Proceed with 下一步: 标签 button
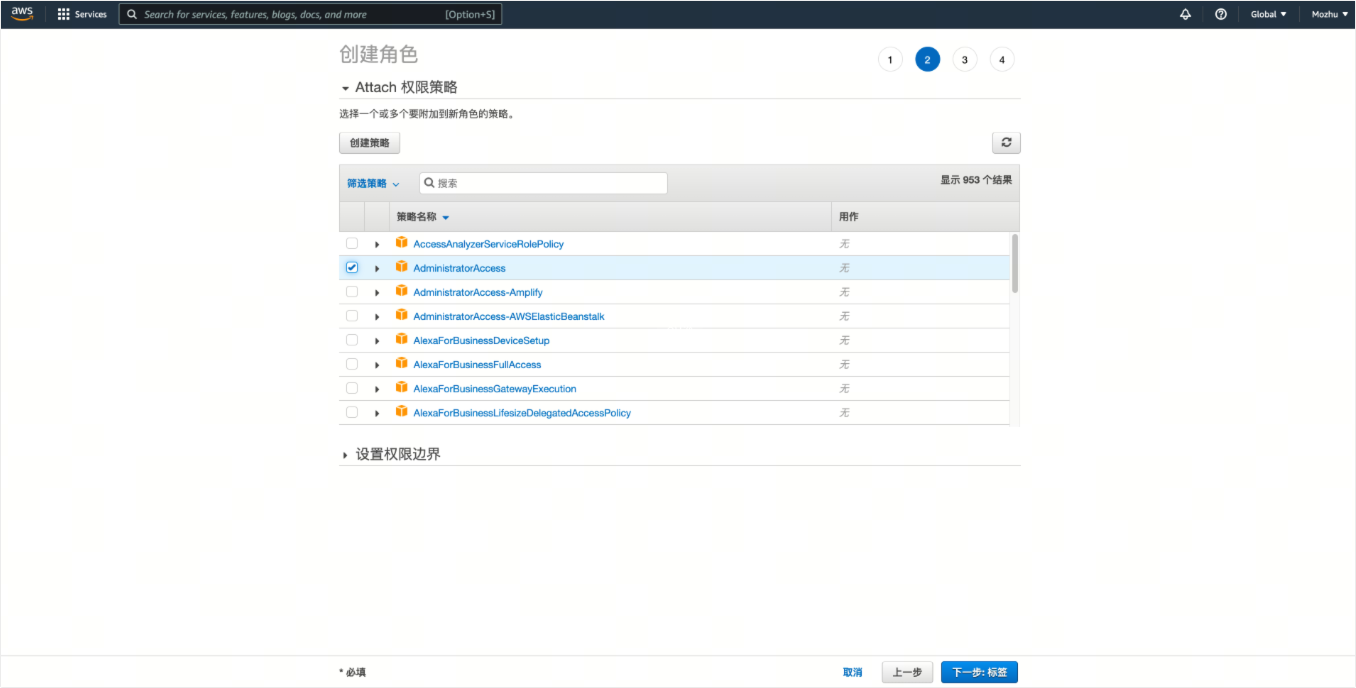Screen dimensions: 1356x688 [x=979, y=673]
